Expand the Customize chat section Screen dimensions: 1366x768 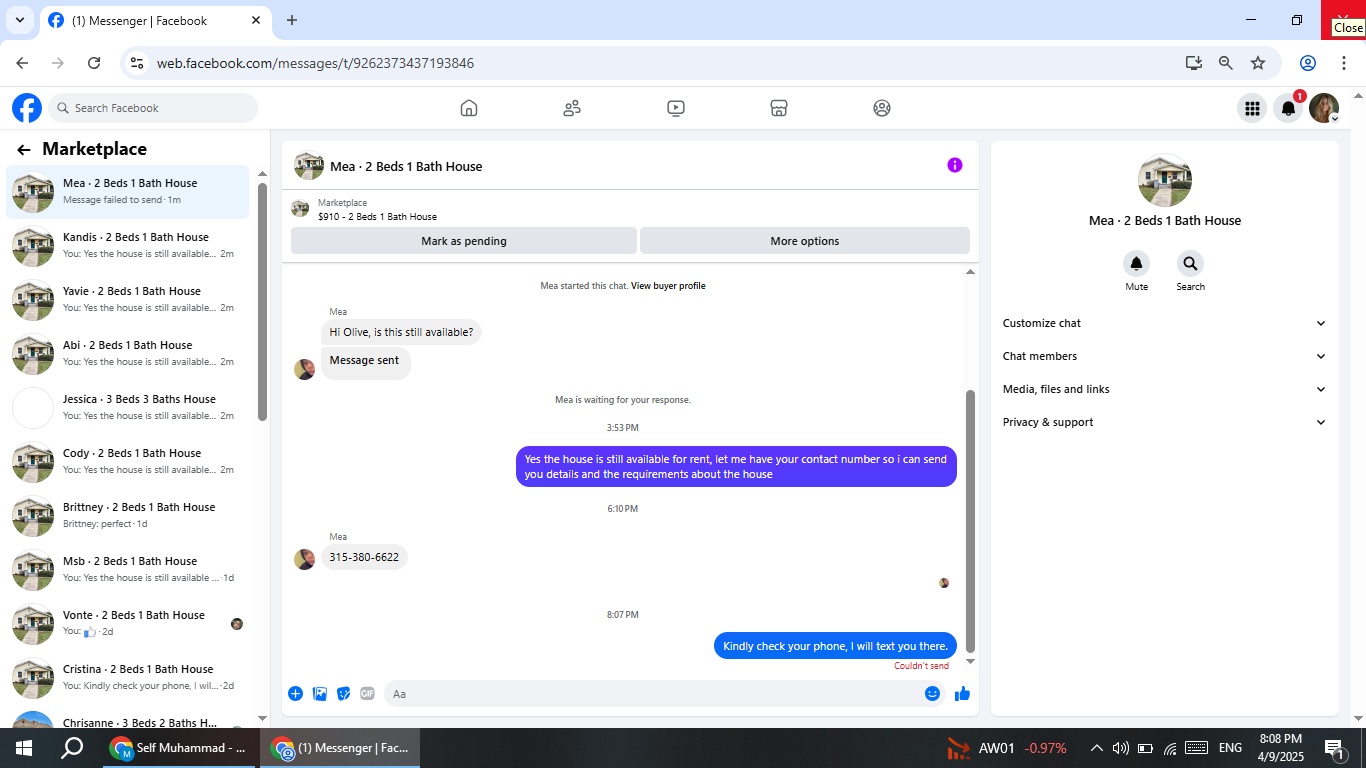tap(1165, 323)
